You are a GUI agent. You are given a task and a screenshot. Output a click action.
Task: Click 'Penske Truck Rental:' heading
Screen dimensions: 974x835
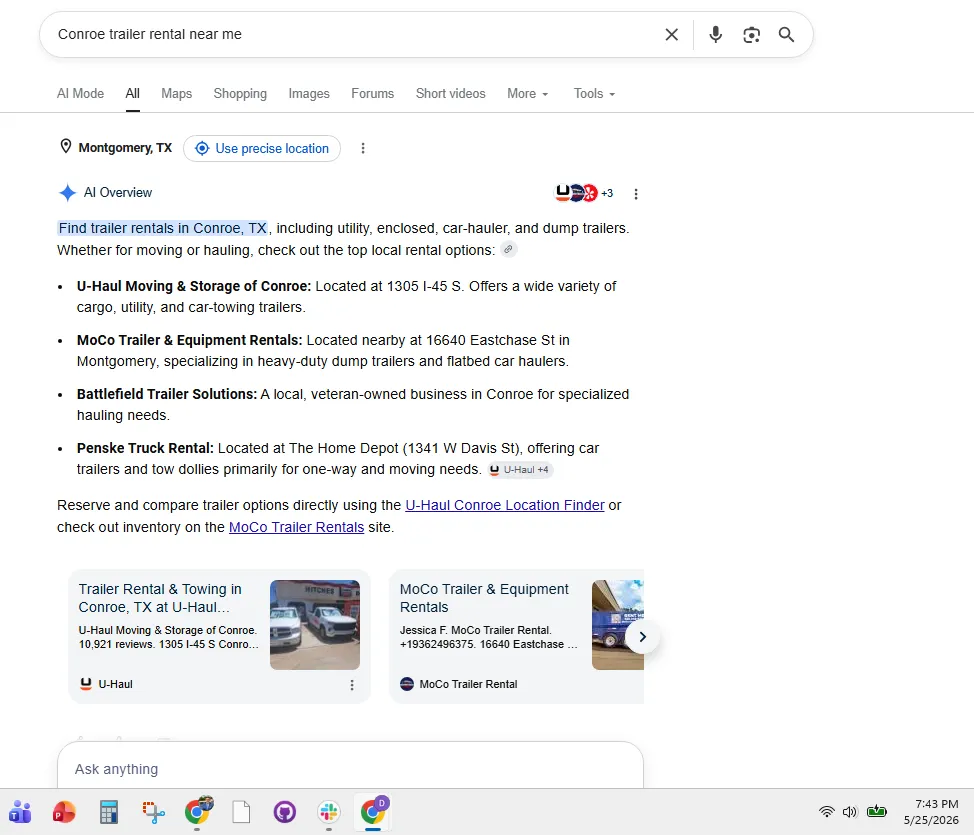145,449
